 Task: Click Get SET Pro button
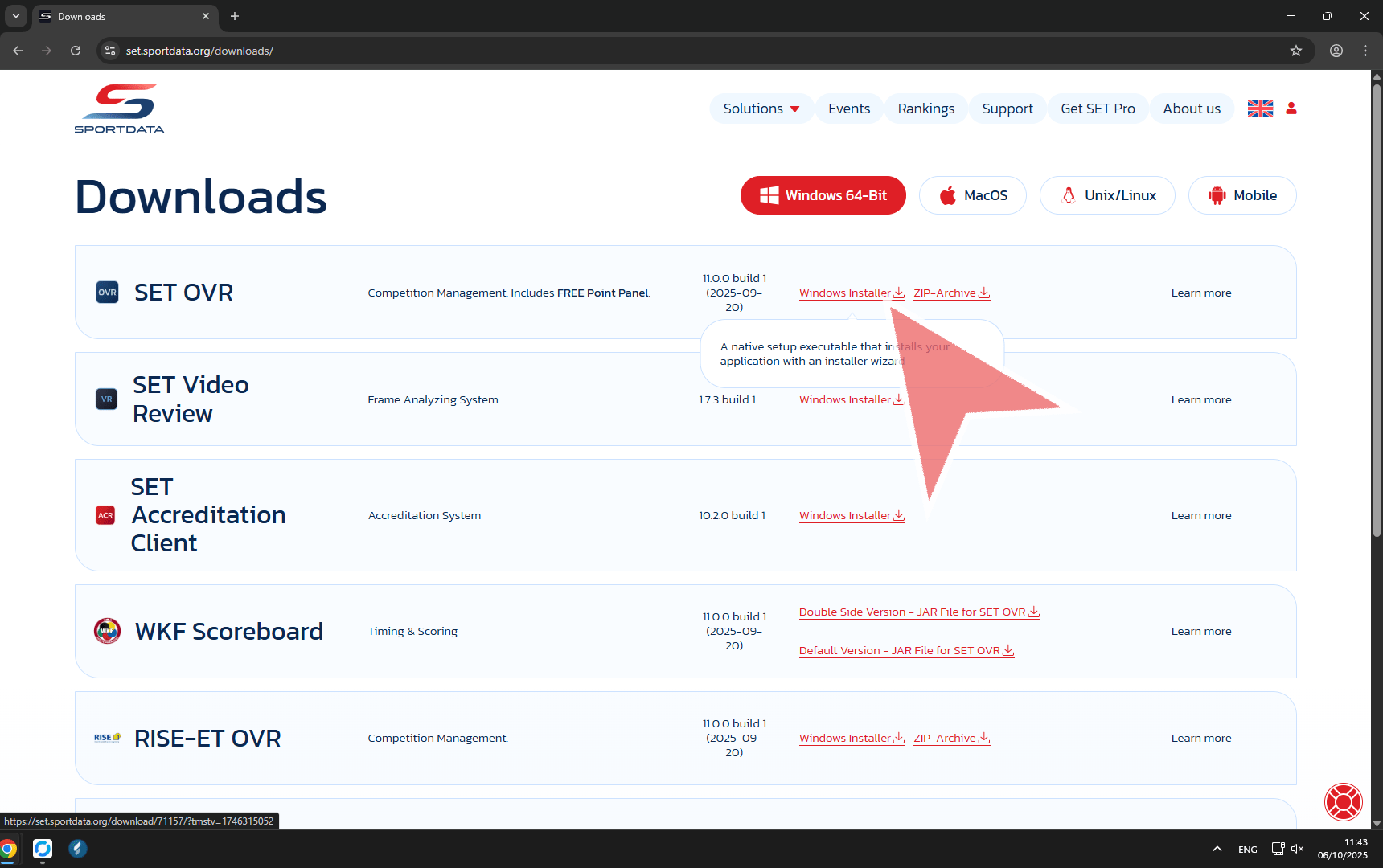[1098, 108]
